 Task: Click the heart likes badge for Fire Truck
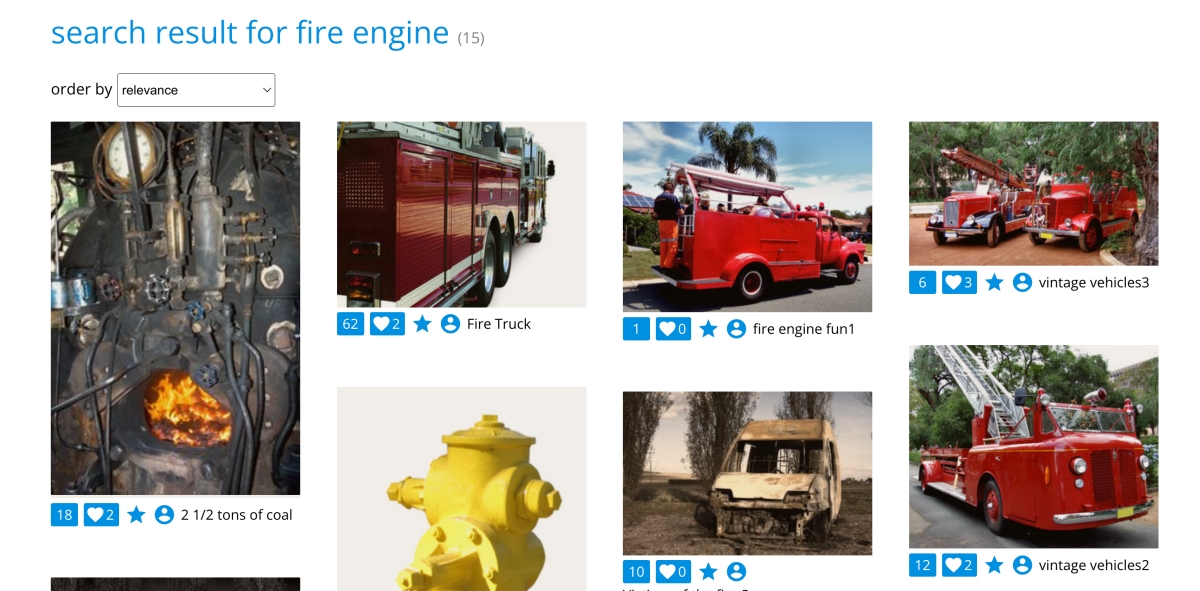click(387, 324)
